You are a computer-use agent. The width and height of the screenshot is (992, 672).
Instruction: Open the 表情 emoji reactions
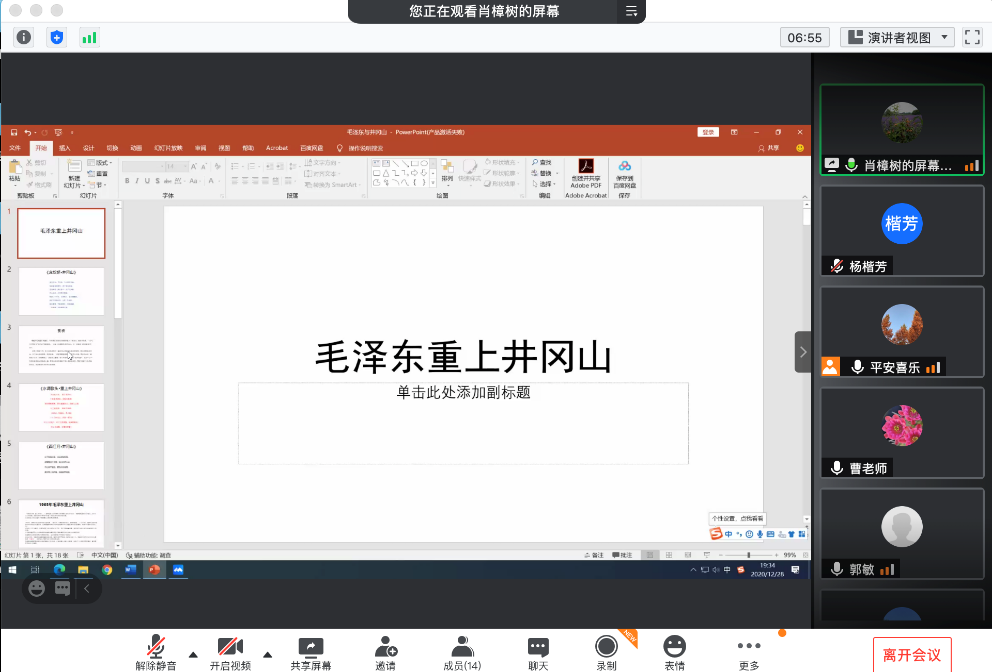pos(675,652)
